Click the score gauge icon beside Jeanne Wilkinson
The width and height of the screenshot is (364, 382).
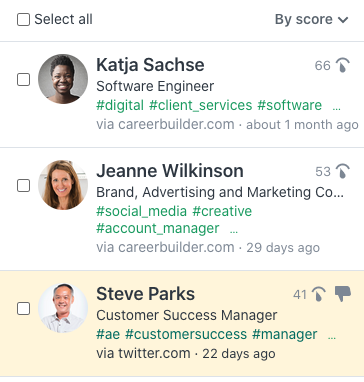click(x=342, y=171)
